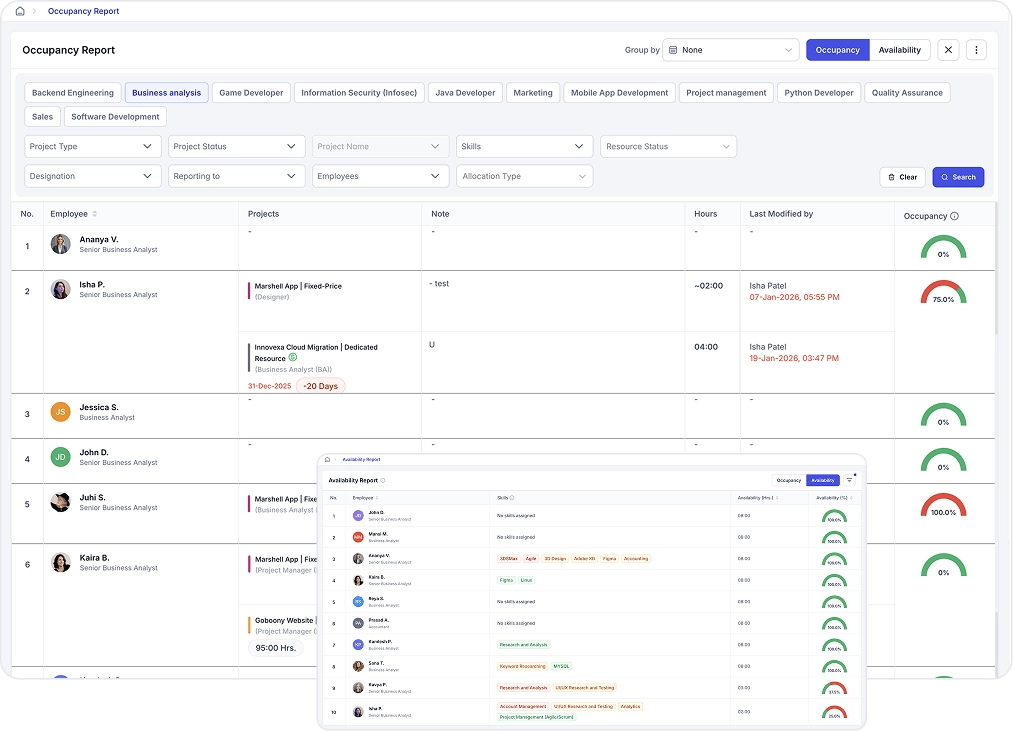This screenshot has height=731, width=1013.
Task: Close the filter panel with X button
Action: click(948, 50)
